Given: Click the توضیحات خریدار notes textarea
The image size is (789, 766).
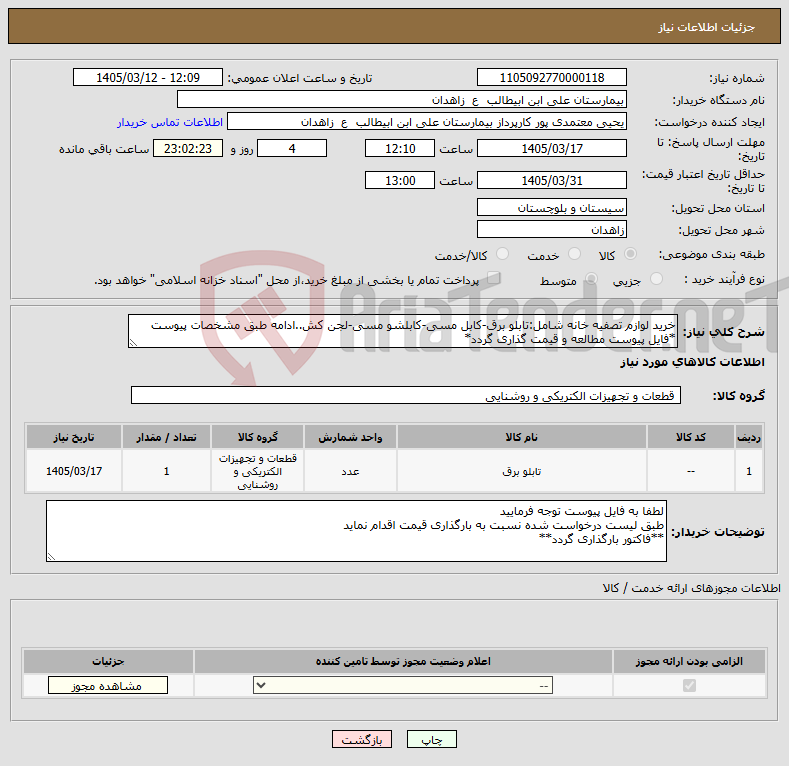Looking at the screenshot, I should point(356,531).
